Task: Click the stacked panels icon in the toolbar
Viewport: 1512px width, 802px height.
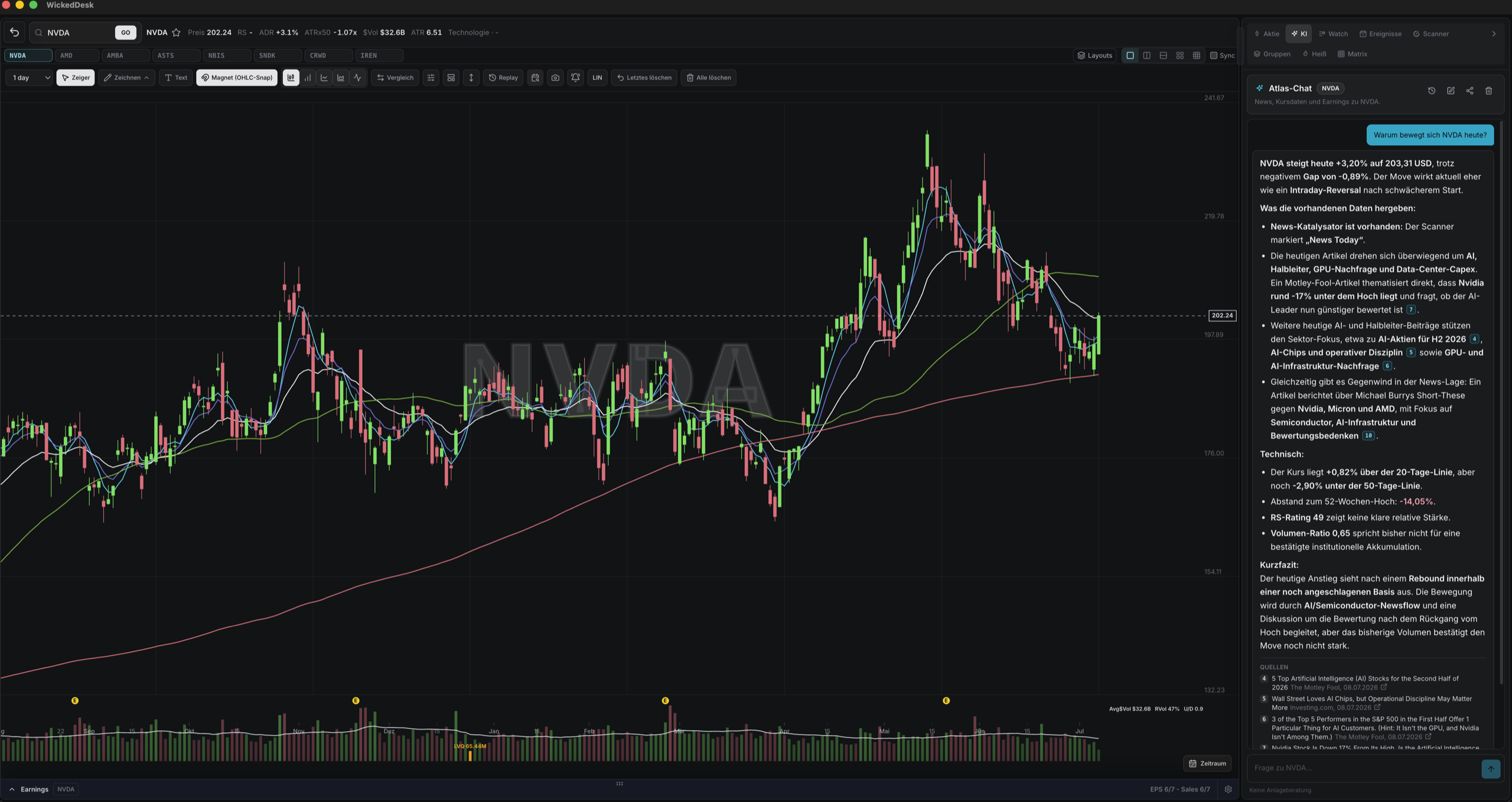Action: (451, 77)
